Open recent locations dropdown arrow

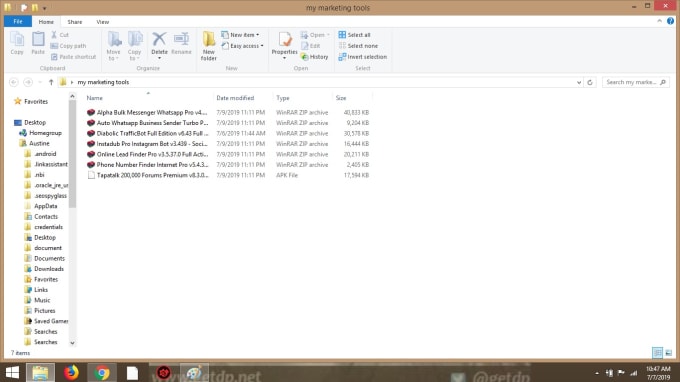pyautogui.click(x=40, y=82)
